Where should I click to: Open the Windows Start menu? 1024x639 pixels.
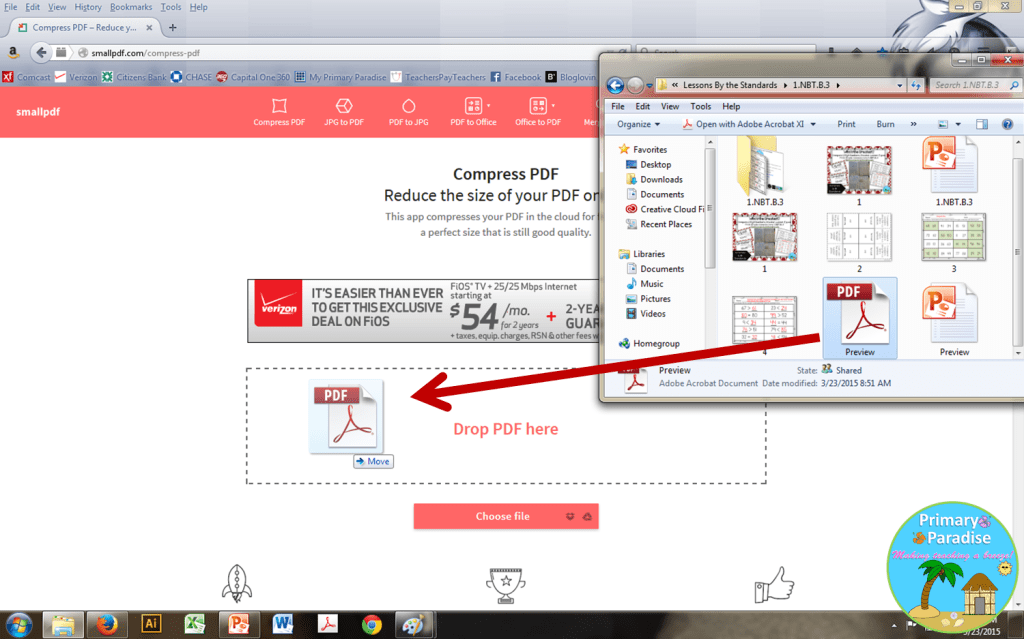19,625
